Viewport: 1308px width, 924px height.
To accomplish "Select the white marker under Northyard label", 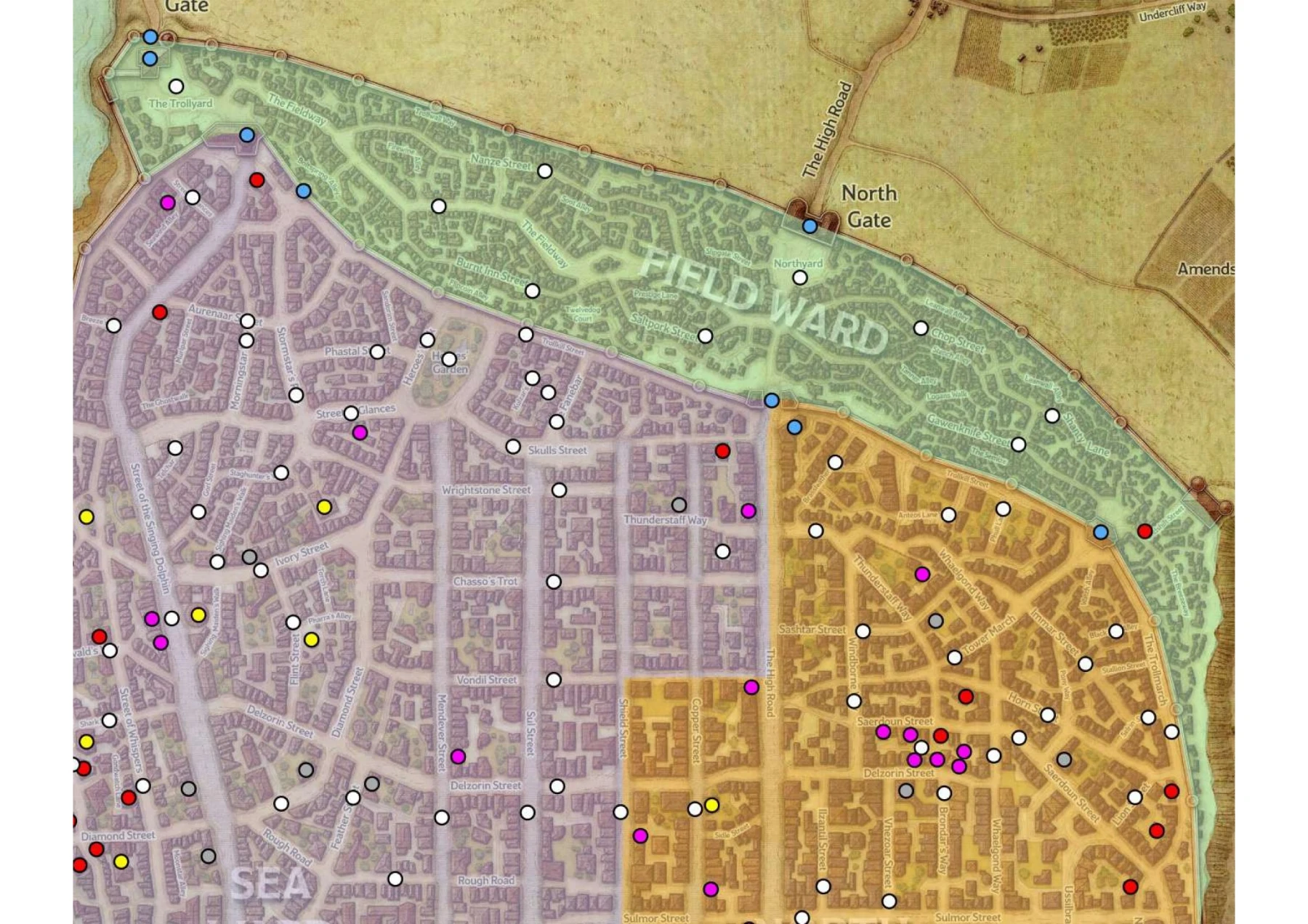I will tap(800, 277).
